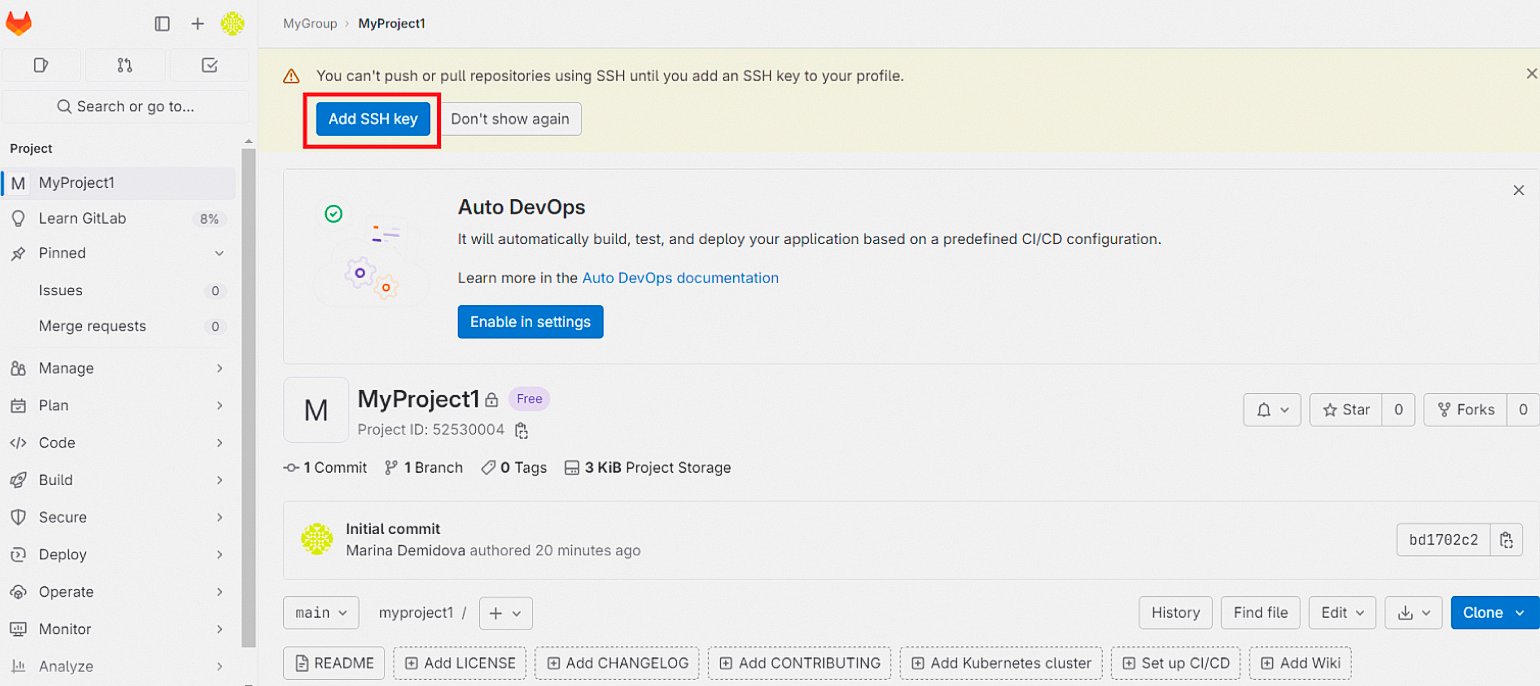Click the README button
The image size is (1540, 686).
334,663
